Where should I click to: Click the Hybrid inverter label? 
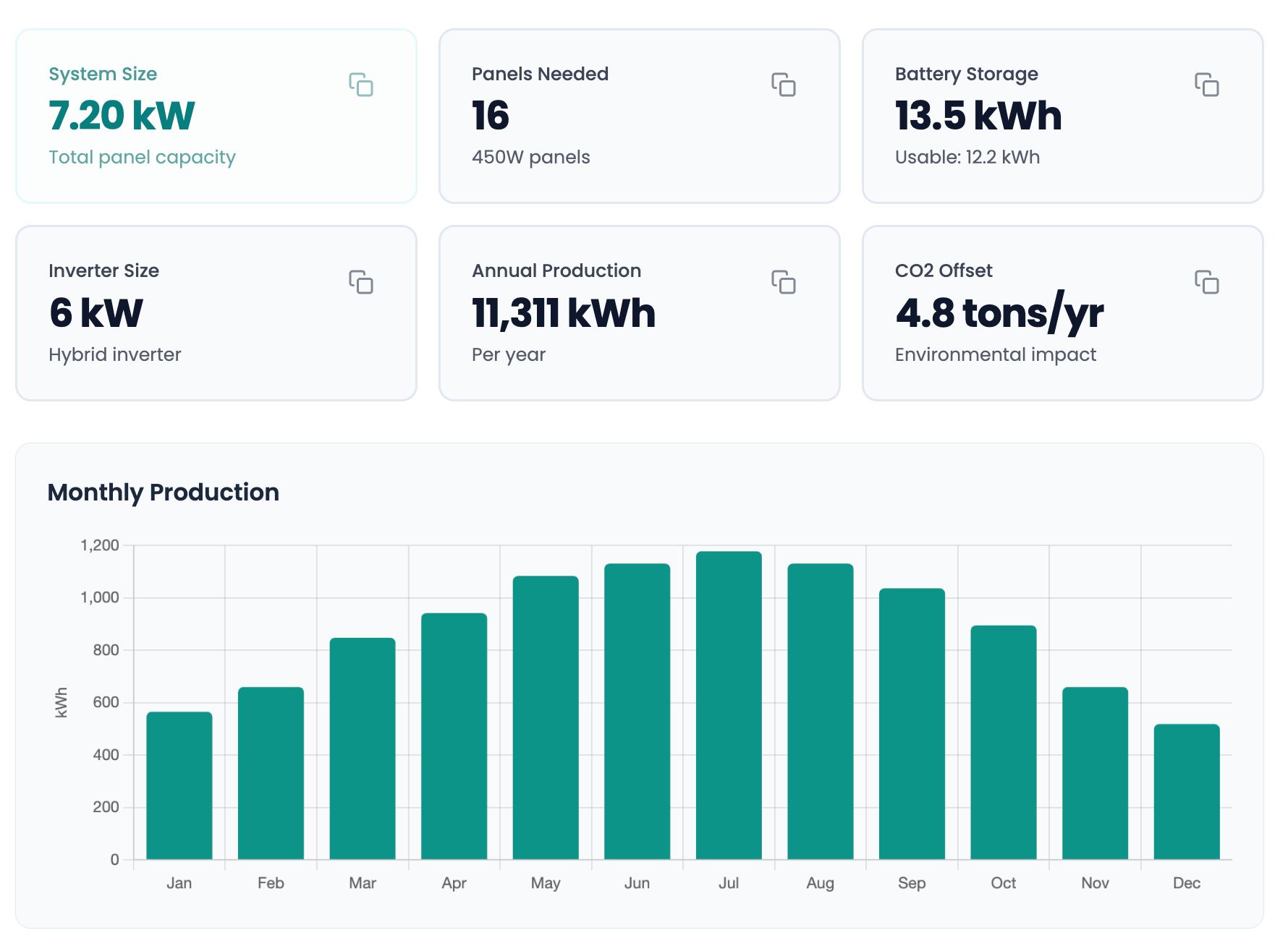click(x=114, y=354)
